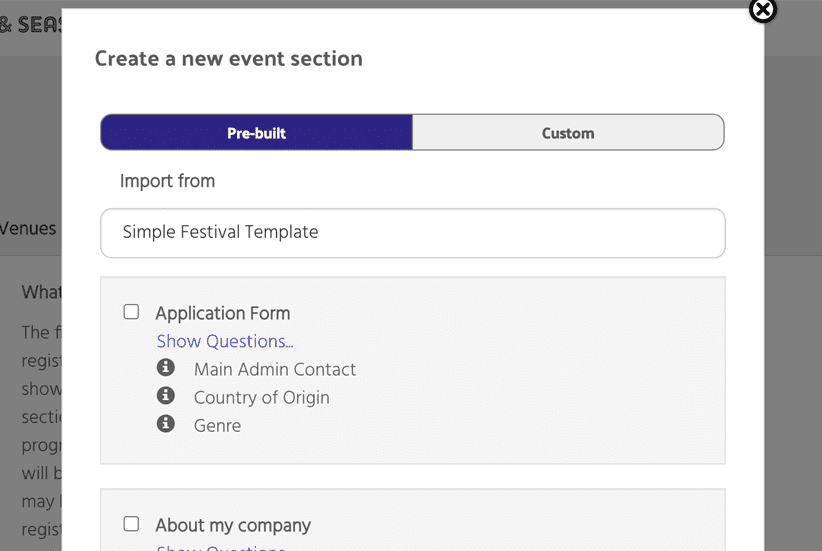Select Venues tab in the background page
This screenshot has width=822, height=551.
(x=28, y=229)
